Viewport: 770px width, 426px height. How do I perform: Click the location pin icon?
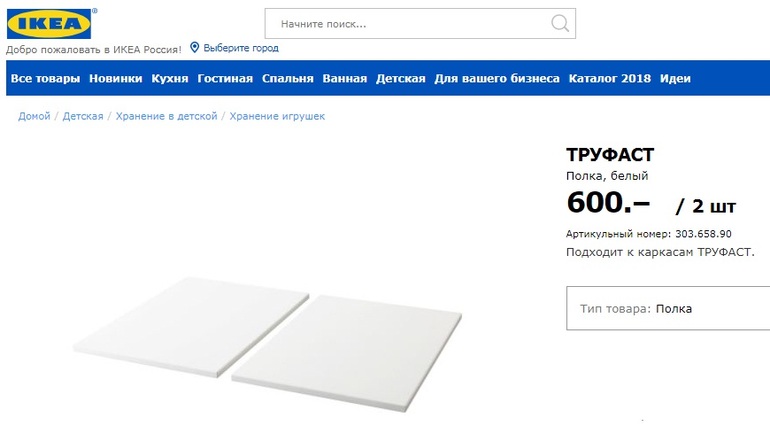194,48
